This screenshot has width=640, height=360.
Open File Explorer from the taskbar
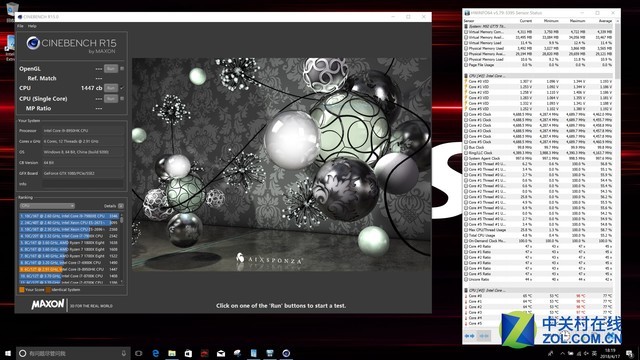click(172, 353)
